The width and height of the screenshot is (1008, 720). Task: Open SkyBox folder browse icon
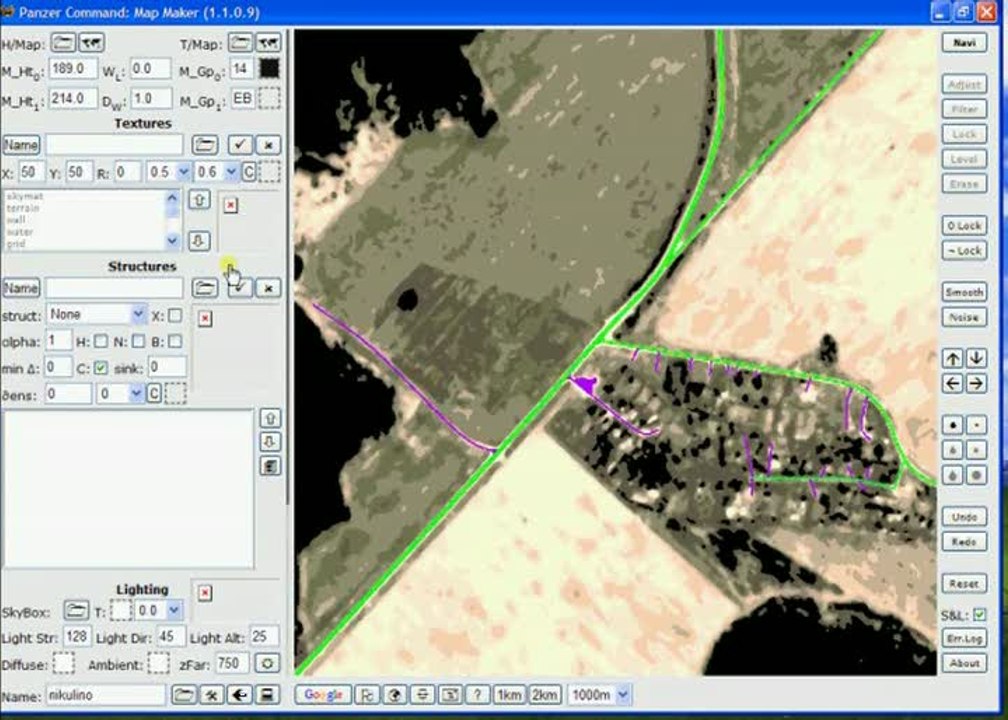[76, 609]
